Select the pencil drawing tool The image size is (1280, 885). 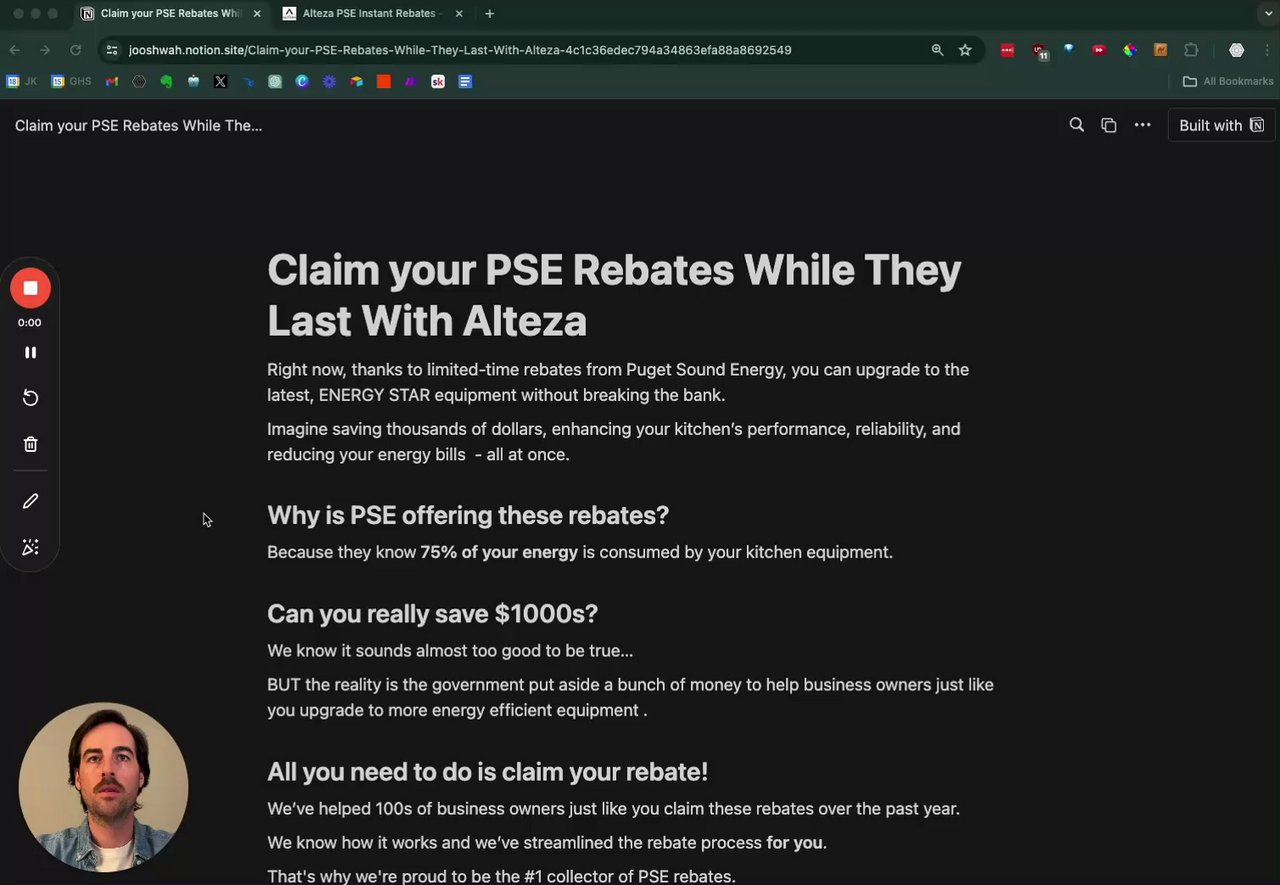[x=30, y=501]
